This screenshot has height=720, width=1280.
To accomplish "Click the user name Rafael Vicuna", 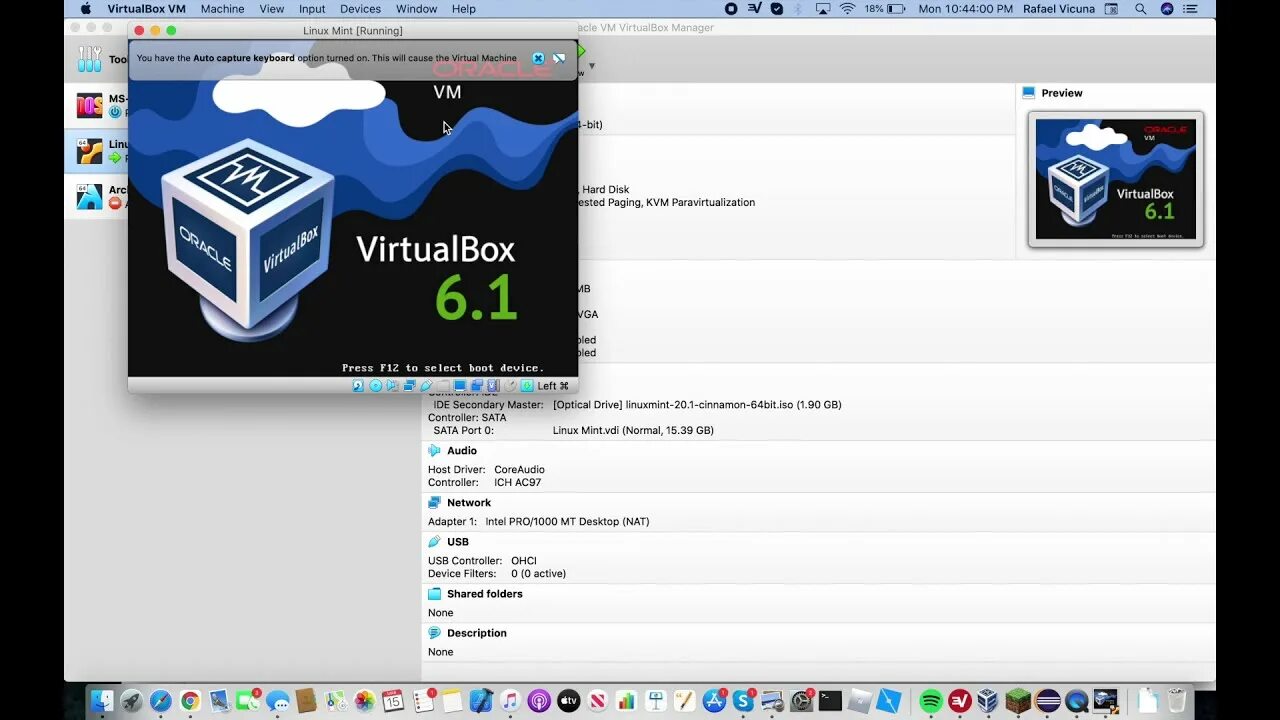I will click(1059, 9).
